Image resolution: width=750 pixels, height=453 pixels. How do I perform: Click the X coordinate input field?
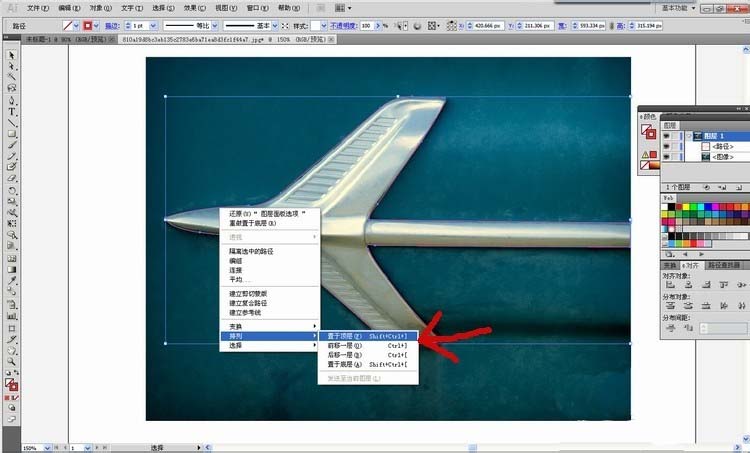click(488, 26)
